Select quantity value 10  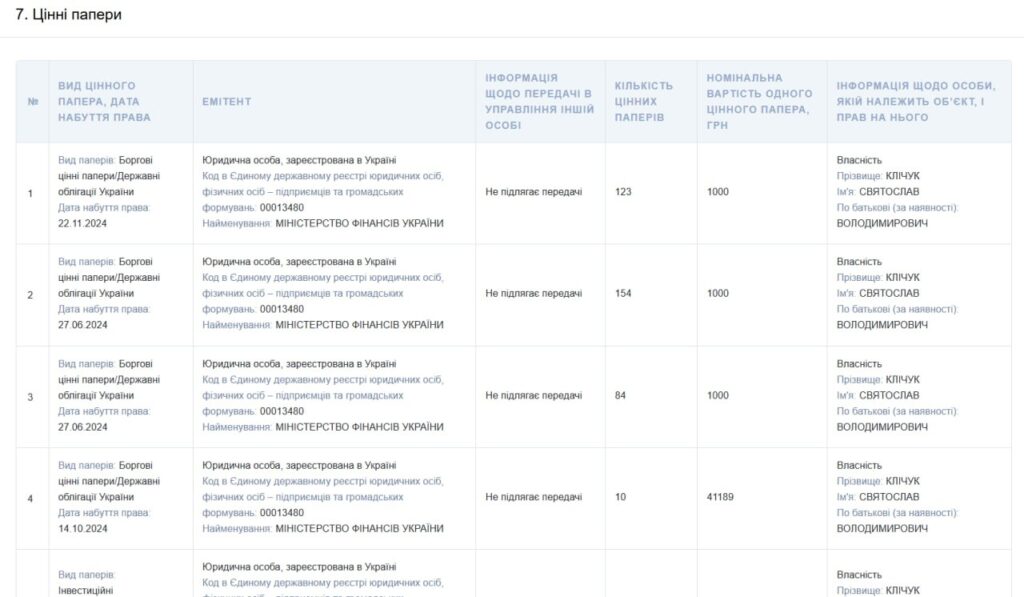pyautogui.click(x=620, y=497)
